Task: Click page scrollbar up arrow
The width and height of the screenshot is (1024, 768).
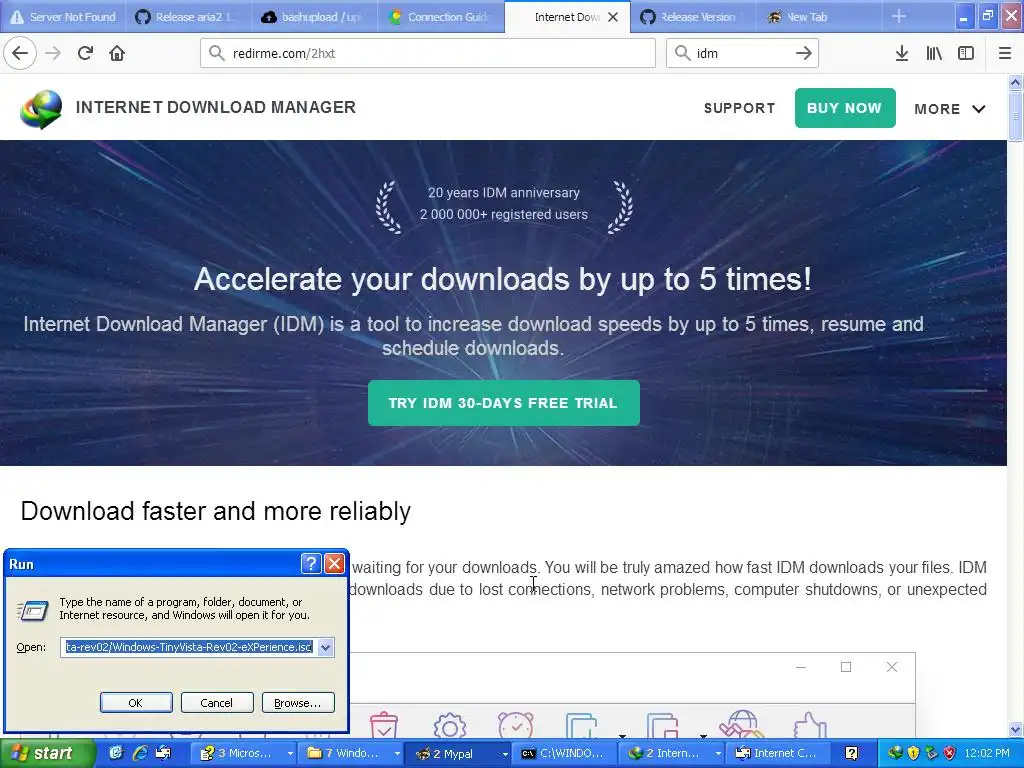Action: tap(1015, 82)
